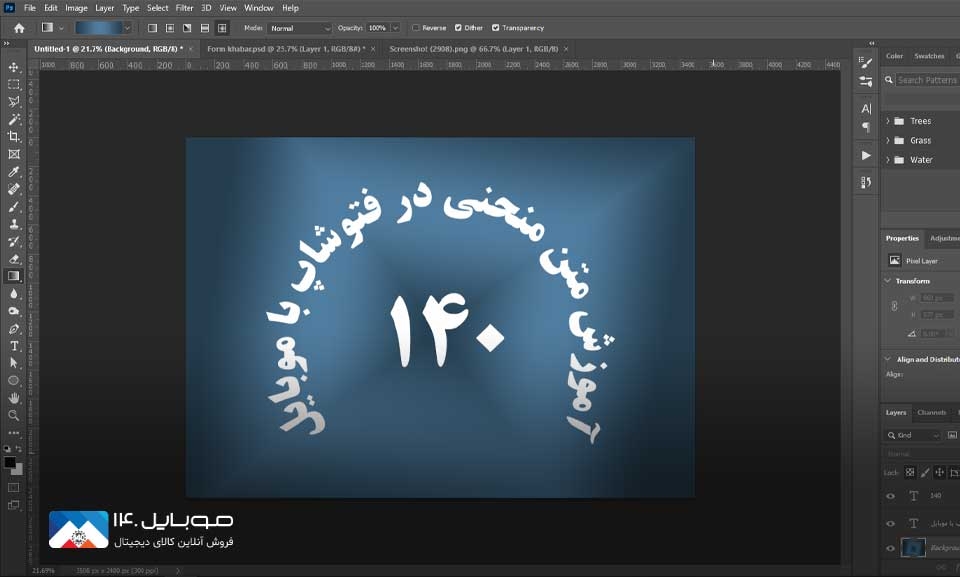The image size is (960, 577).
Task: Toggle lock image pixels brush icon
Action: click(x=925, y=472)
